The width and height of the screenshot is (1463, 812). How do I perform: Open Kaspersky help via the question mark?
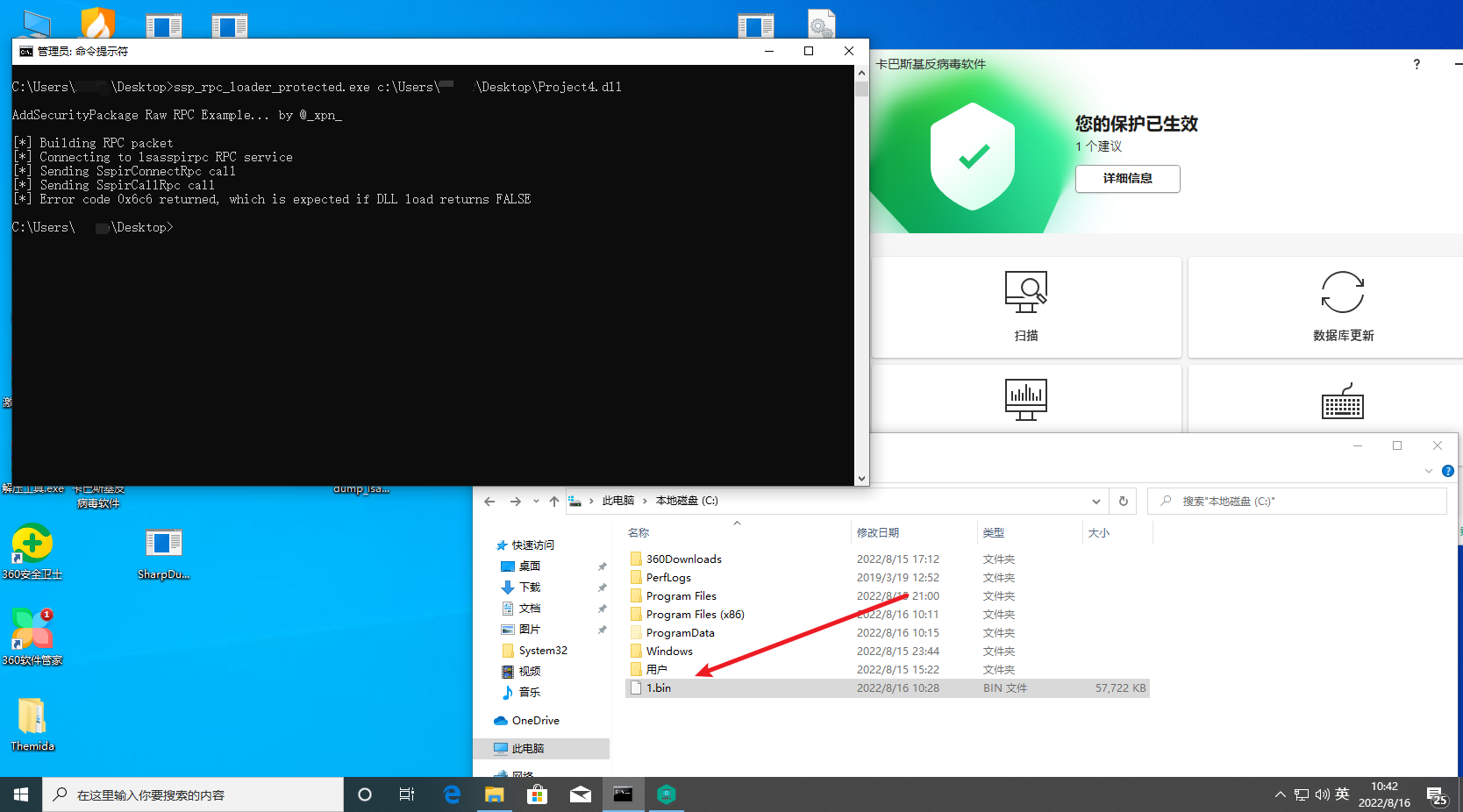1416,64
